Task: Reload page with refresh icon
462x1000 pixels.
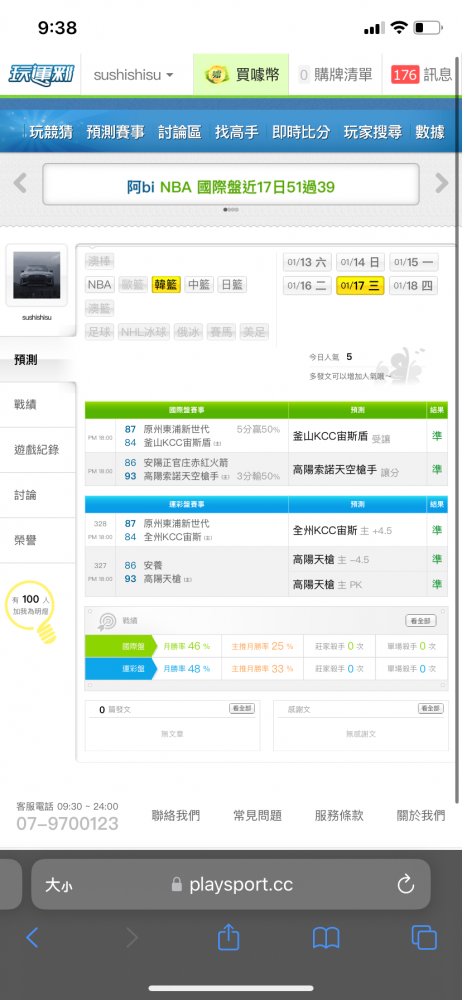Action: point(406,884)
